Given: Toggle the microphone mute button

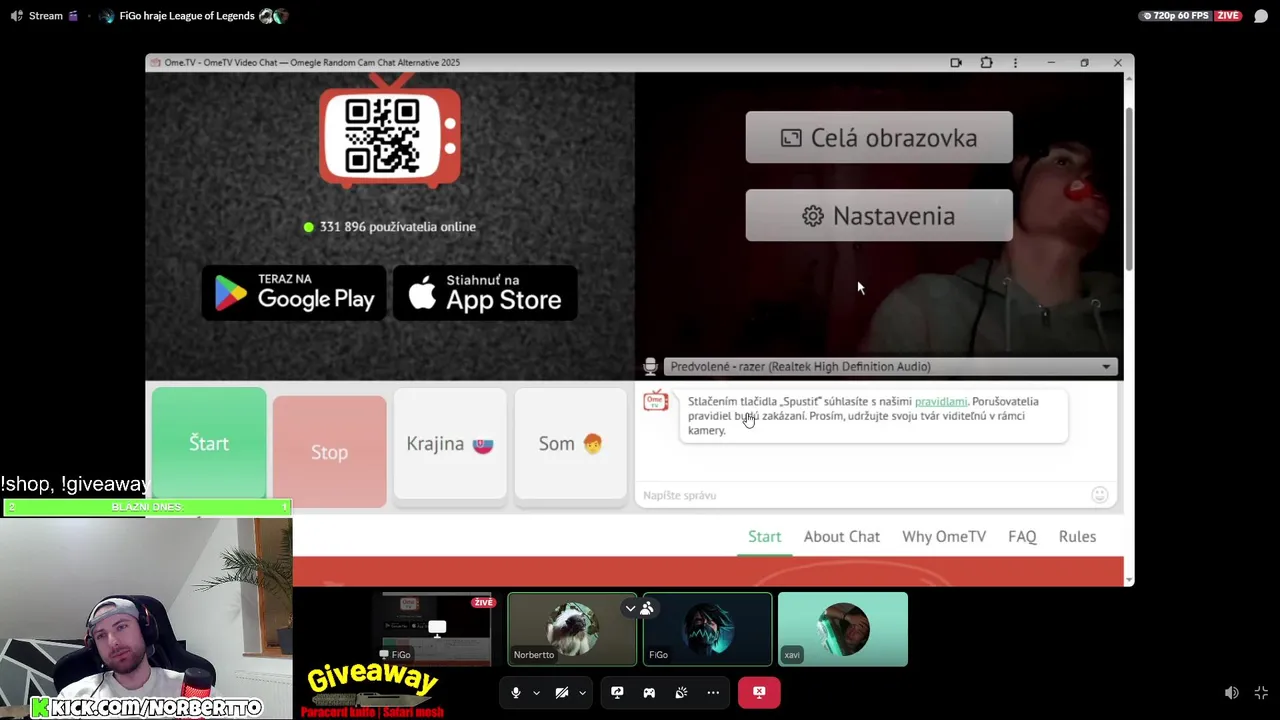Looking at the screenshot, I should click(516, 693).
